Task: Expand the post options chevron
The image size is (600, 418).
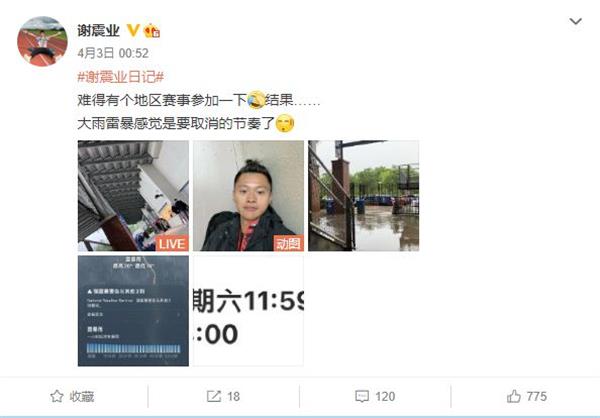Action: pyautogui.click(x=576, y=21)
